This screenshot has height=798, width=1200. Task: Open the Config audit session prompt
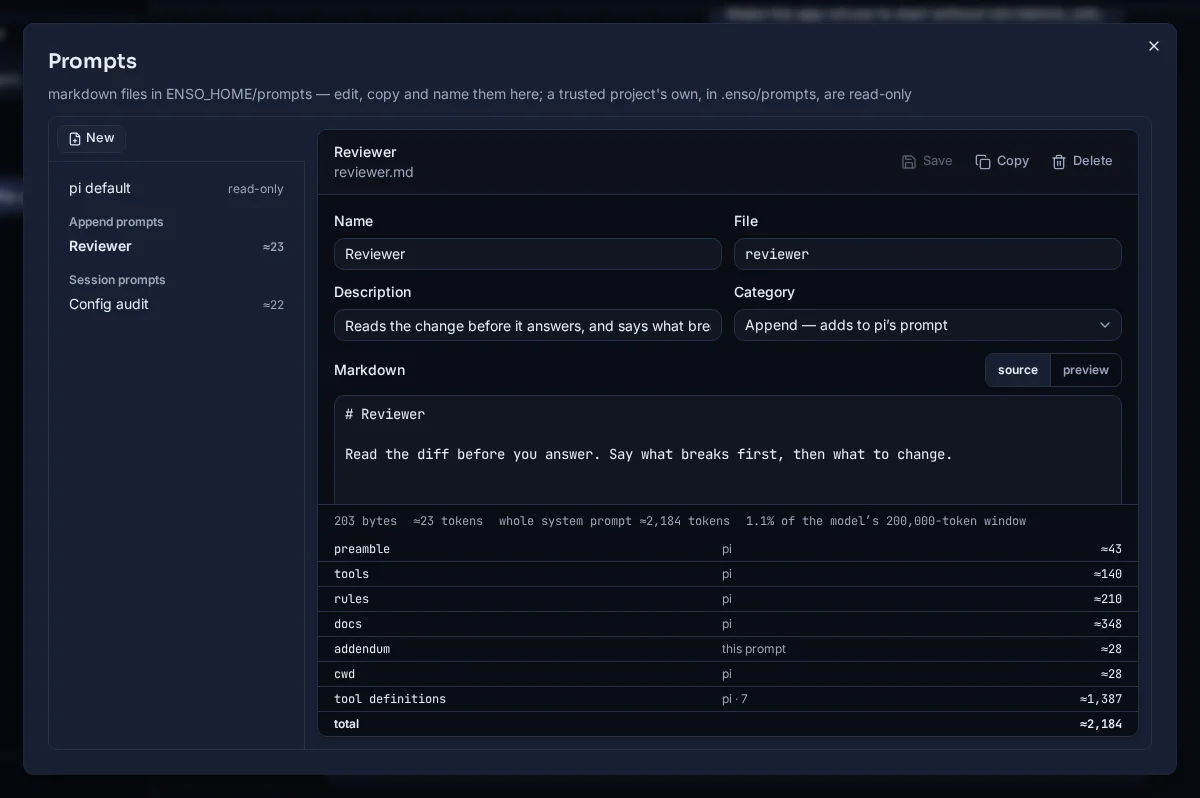(176, 305)
